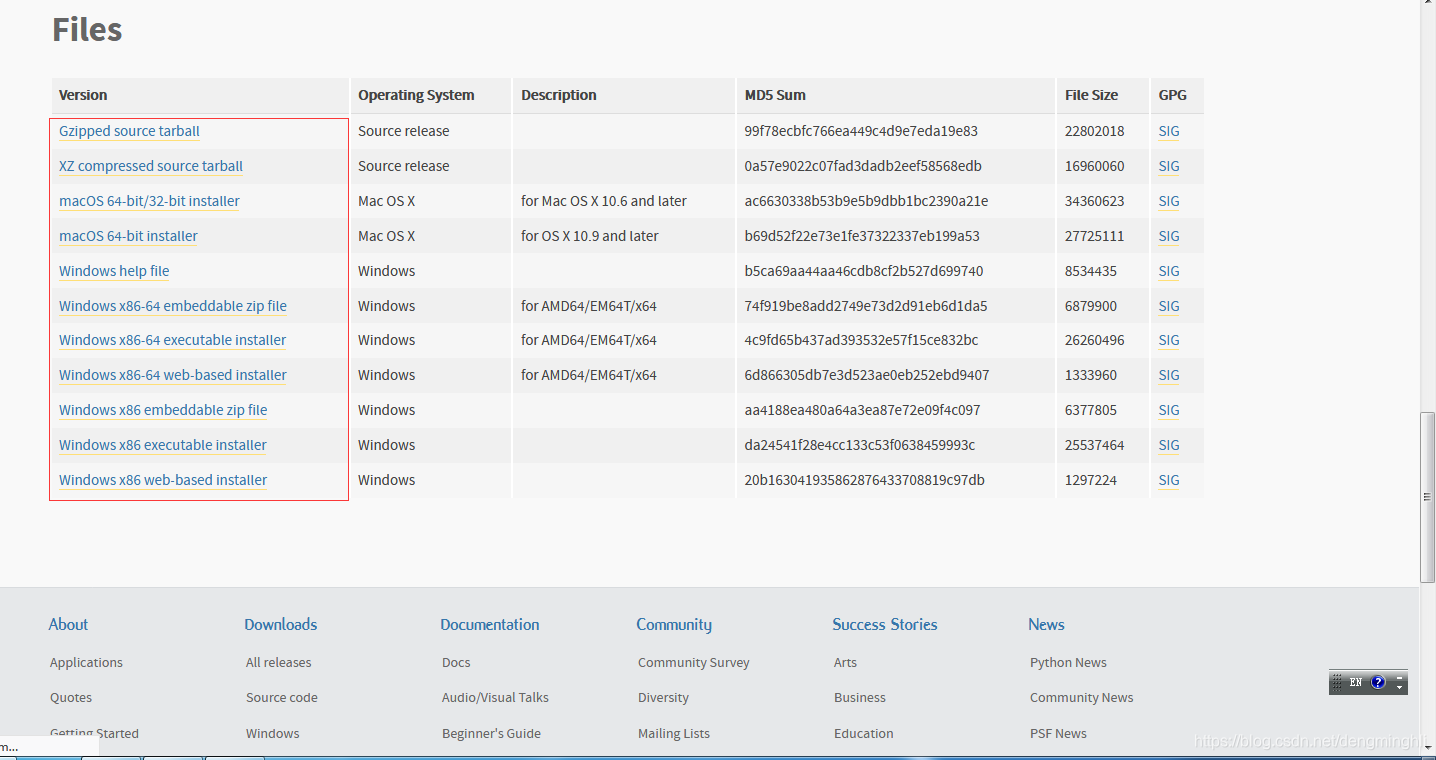Open SIG link for Gzipped source tarball
Image resolution: width=1436 pixels, height=760 pixels.
[1169, 131]
